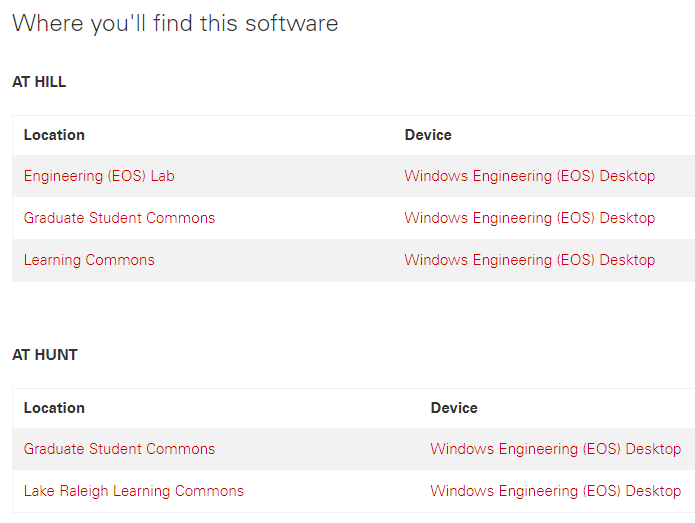The height and width of the screenshot is (523, 695).
Task: Click blank cell space right of the Learning Commons link
Action: click(275, 260)
